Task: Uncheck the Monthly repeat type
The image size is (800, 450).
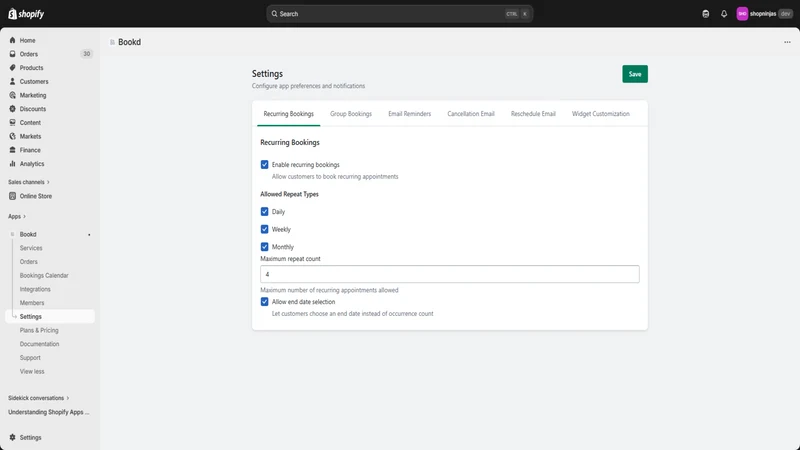Action: 264,247
